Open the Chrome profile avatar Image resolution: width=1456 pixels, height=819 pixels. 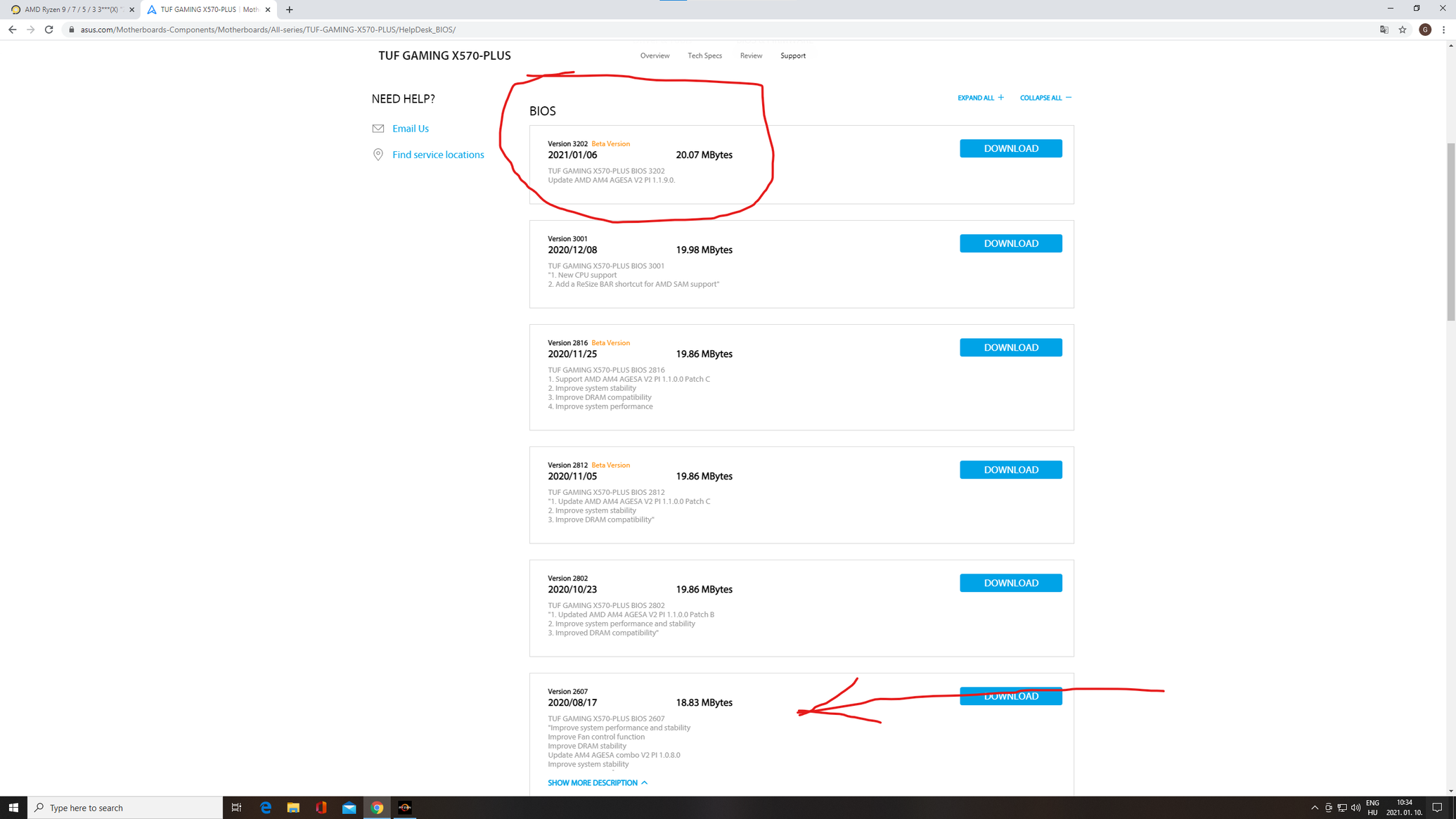(x=1425, y=30)
